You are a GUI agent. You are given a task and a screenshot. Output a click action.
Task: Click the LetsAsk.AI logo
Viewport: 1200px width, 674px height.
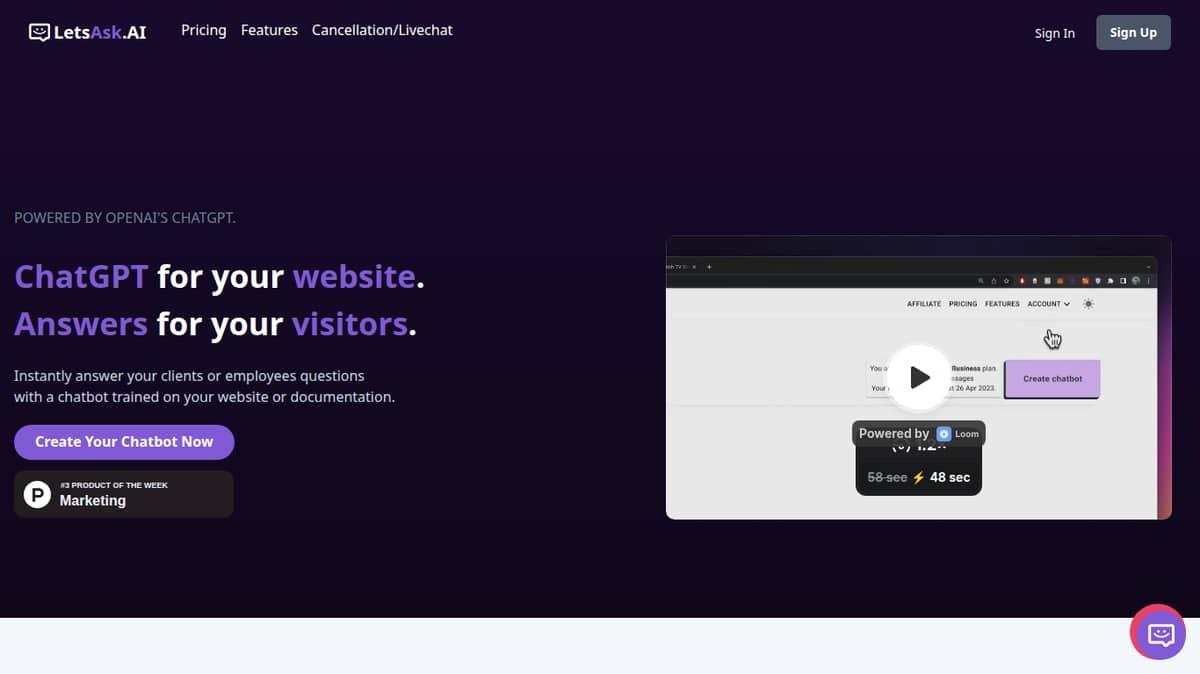[x=87, y=32]
